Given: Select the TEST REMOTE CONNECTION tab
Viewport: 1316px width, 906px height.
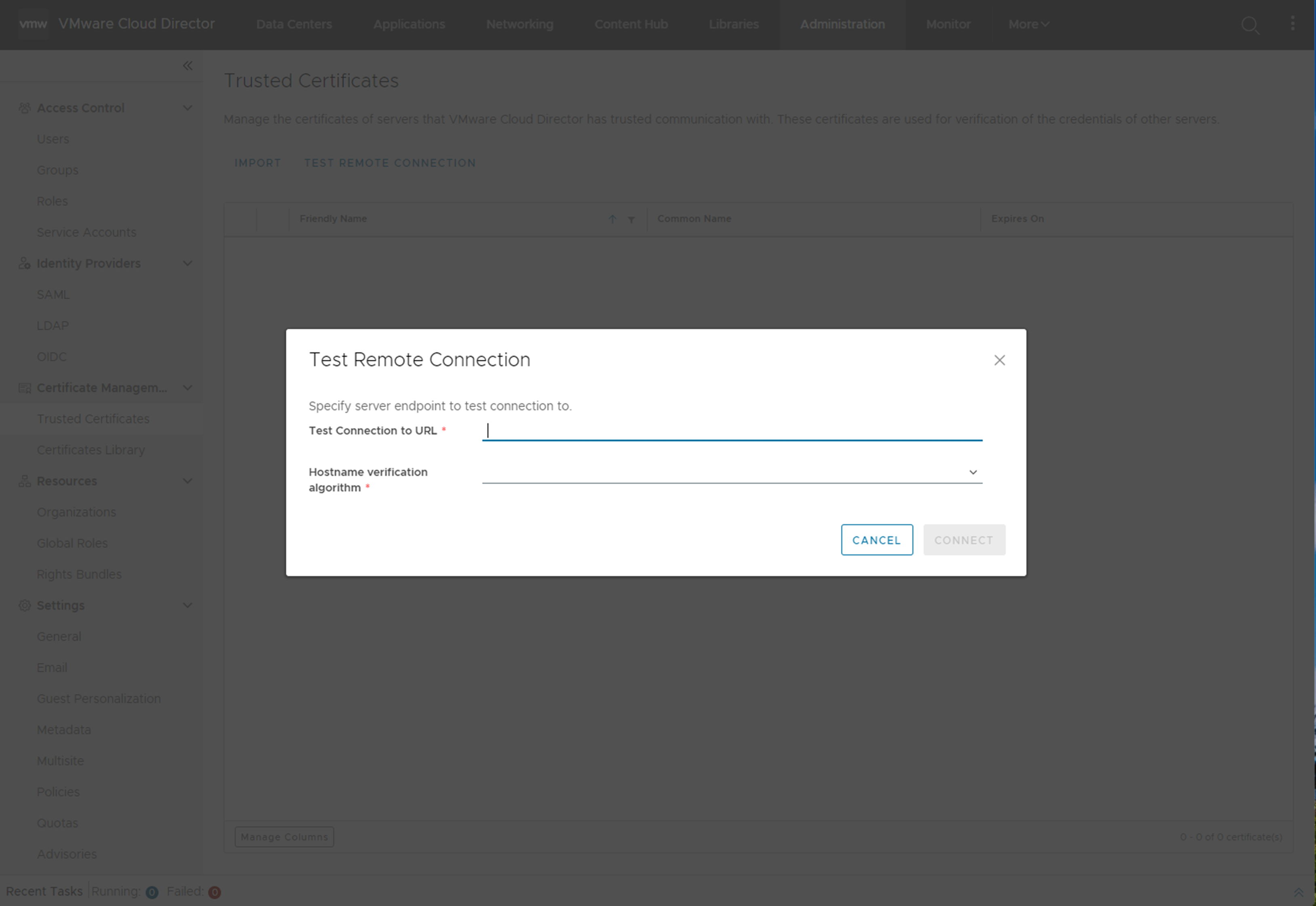Looking at the screenshot, I should click(x=390, y=163).
